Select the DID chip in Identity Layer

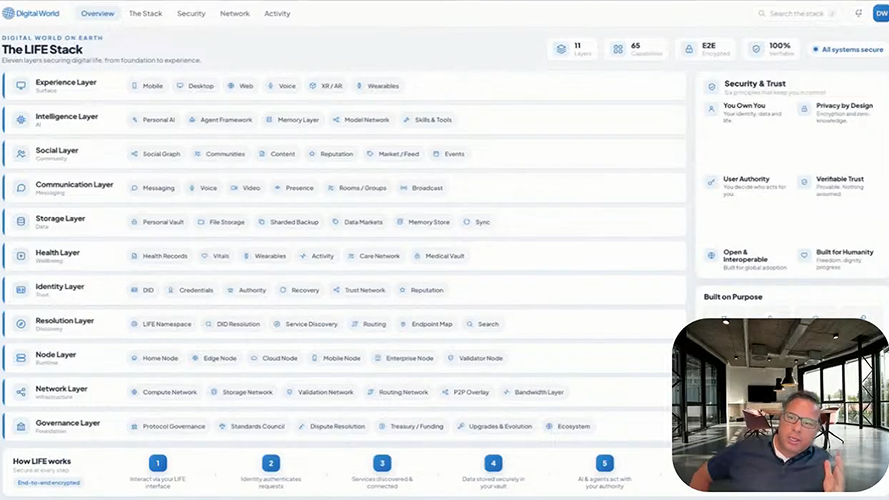[x=143, y=290]
